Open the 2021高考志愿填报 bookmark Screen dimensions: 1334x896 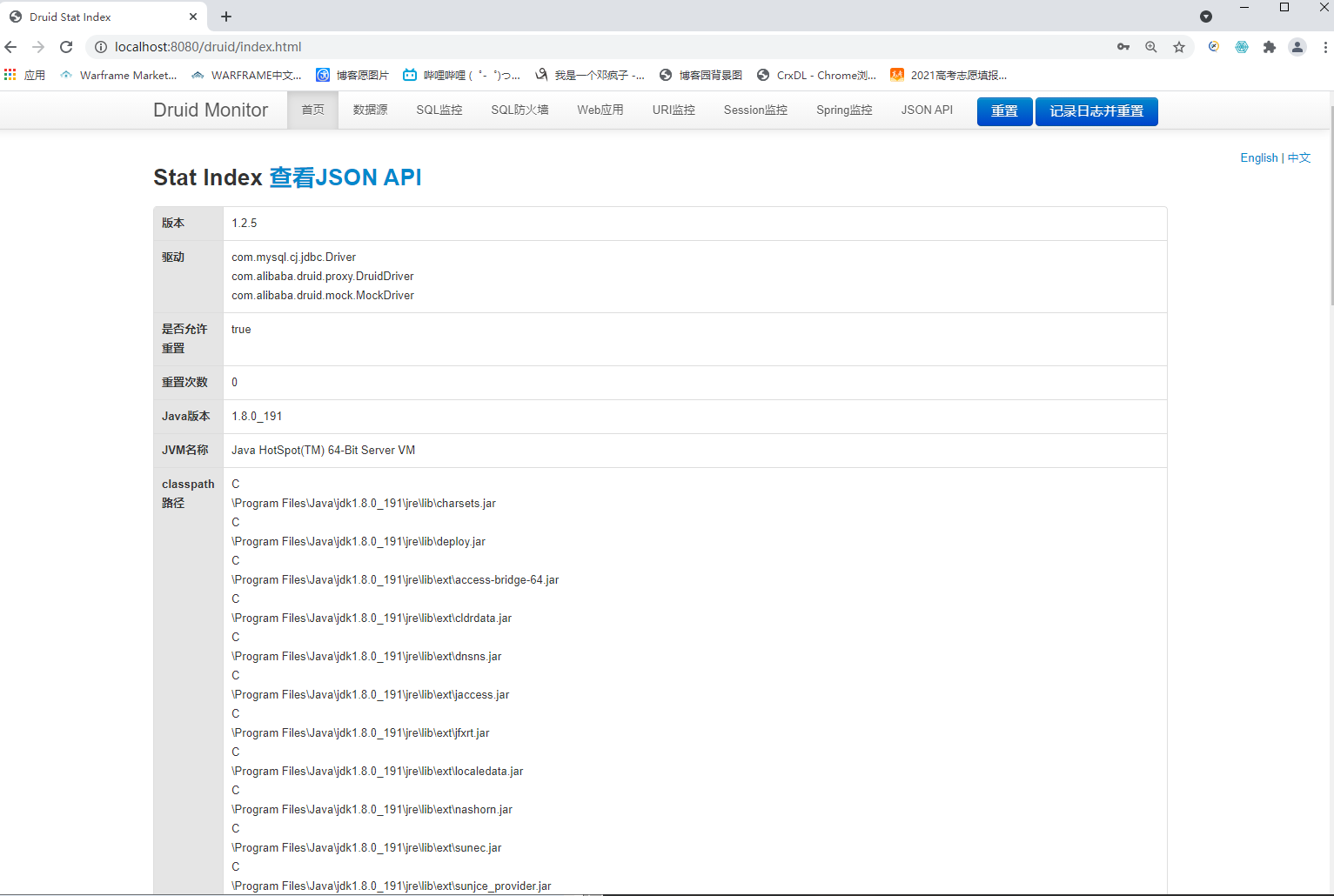pyautogui.click(x=949, y=75)
